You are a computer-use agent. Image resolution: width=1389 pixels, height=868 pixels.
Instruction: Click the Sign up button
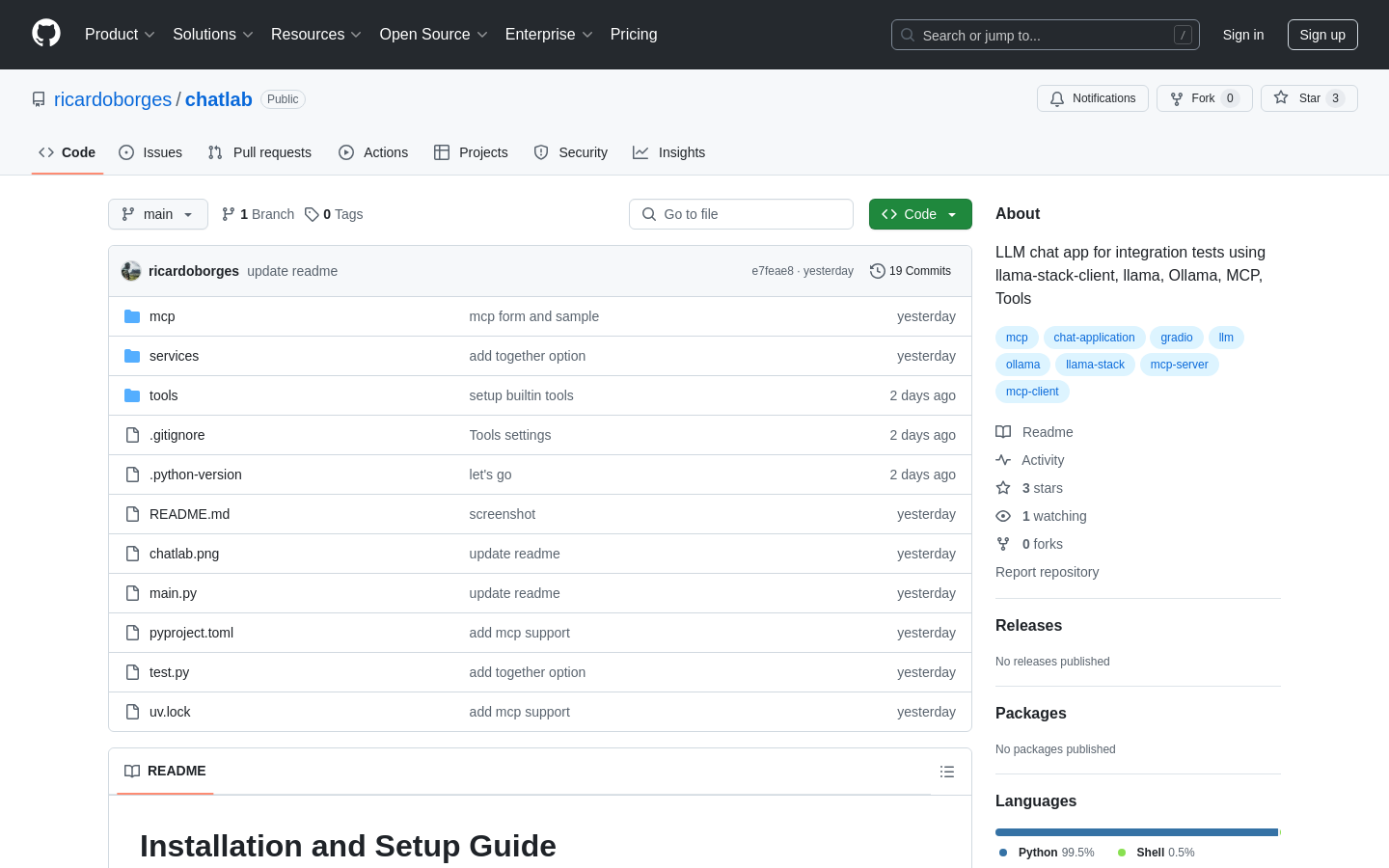click(1322, 35)
